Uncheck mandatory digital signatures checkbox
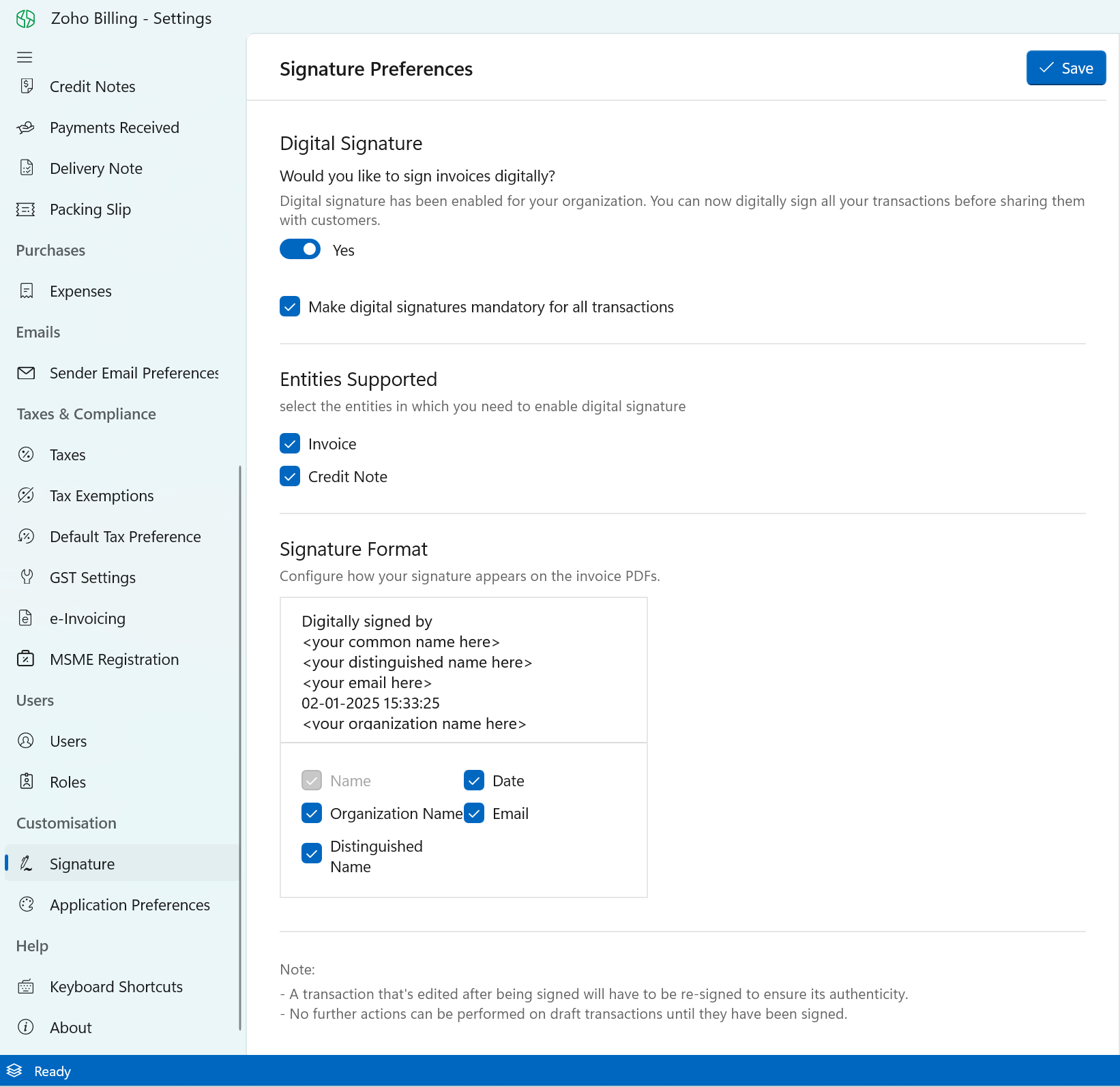1120x1087 pixels. click(x=290, y=307)
